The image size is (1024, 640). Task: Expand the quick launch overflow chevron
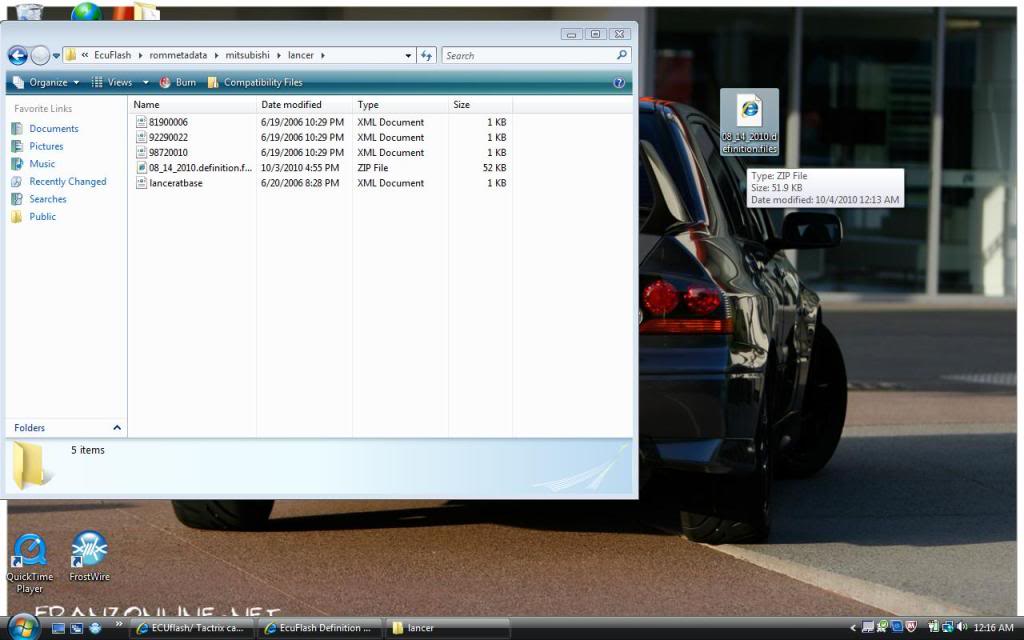pos(120,624)
